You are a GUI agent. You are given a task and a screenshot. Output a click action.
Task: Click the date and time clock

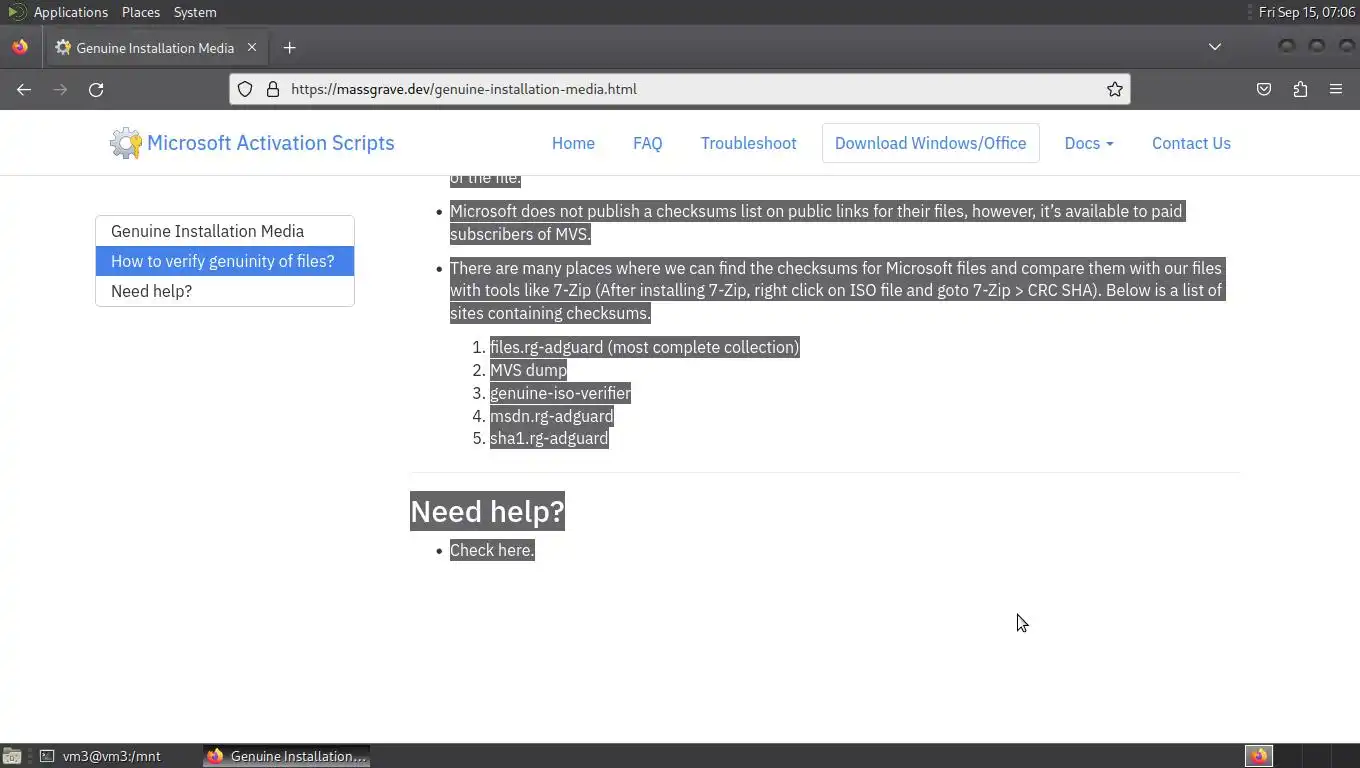pos(1306,12)
